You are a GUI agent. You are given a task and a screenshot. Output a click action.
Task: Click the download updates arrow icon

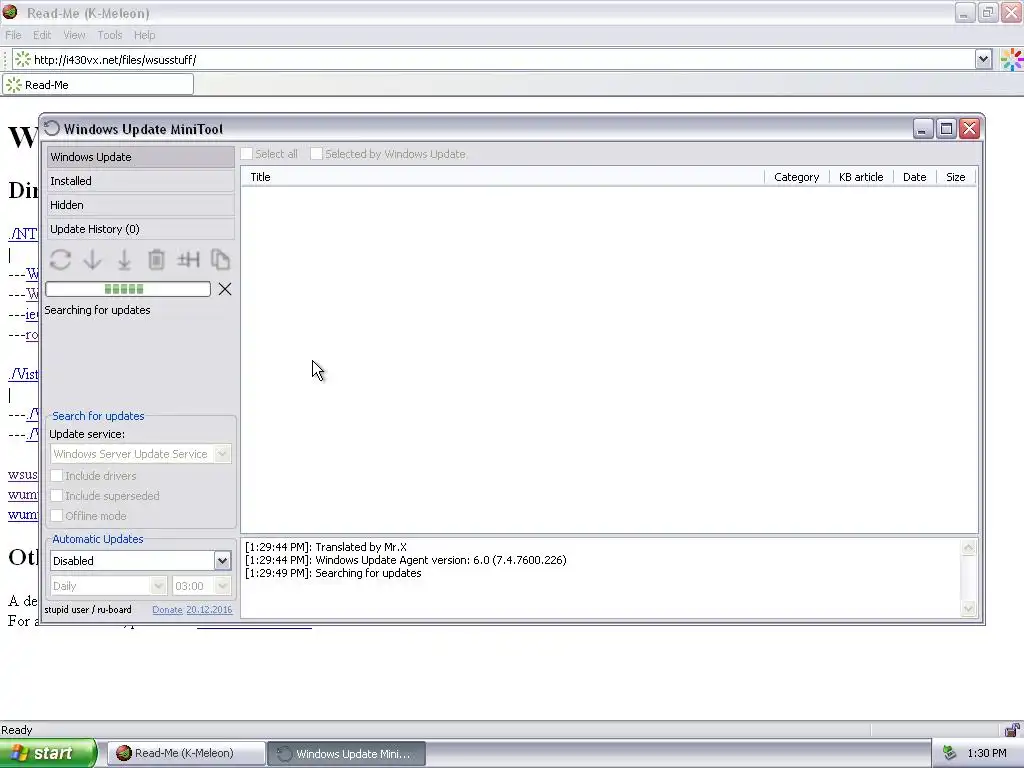pyautogui.click(x=92, y=260)
